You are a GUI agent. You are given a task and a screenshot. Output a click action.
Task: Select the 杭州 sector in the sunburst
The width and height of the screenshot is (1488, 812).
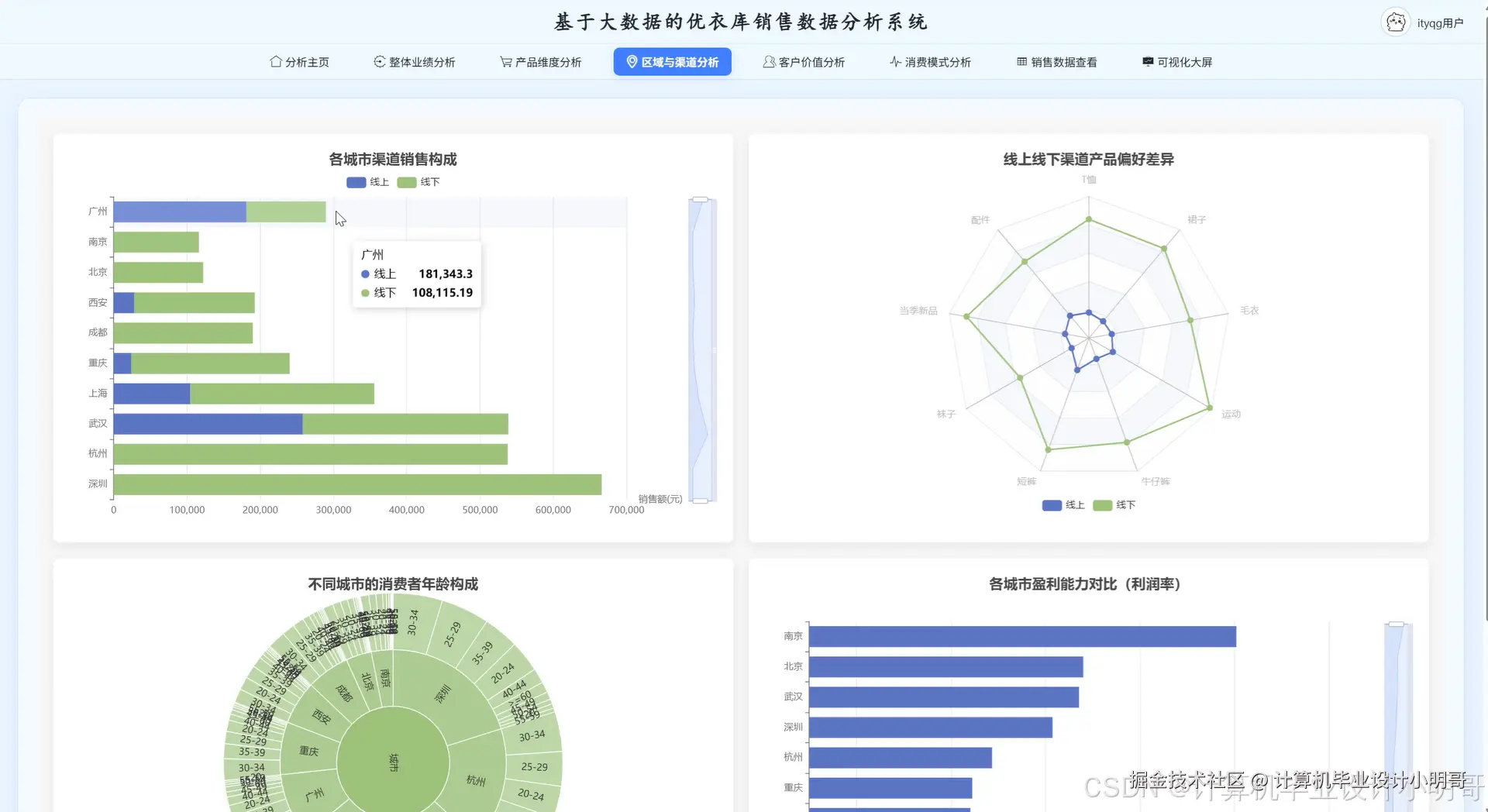coord(477,780)
